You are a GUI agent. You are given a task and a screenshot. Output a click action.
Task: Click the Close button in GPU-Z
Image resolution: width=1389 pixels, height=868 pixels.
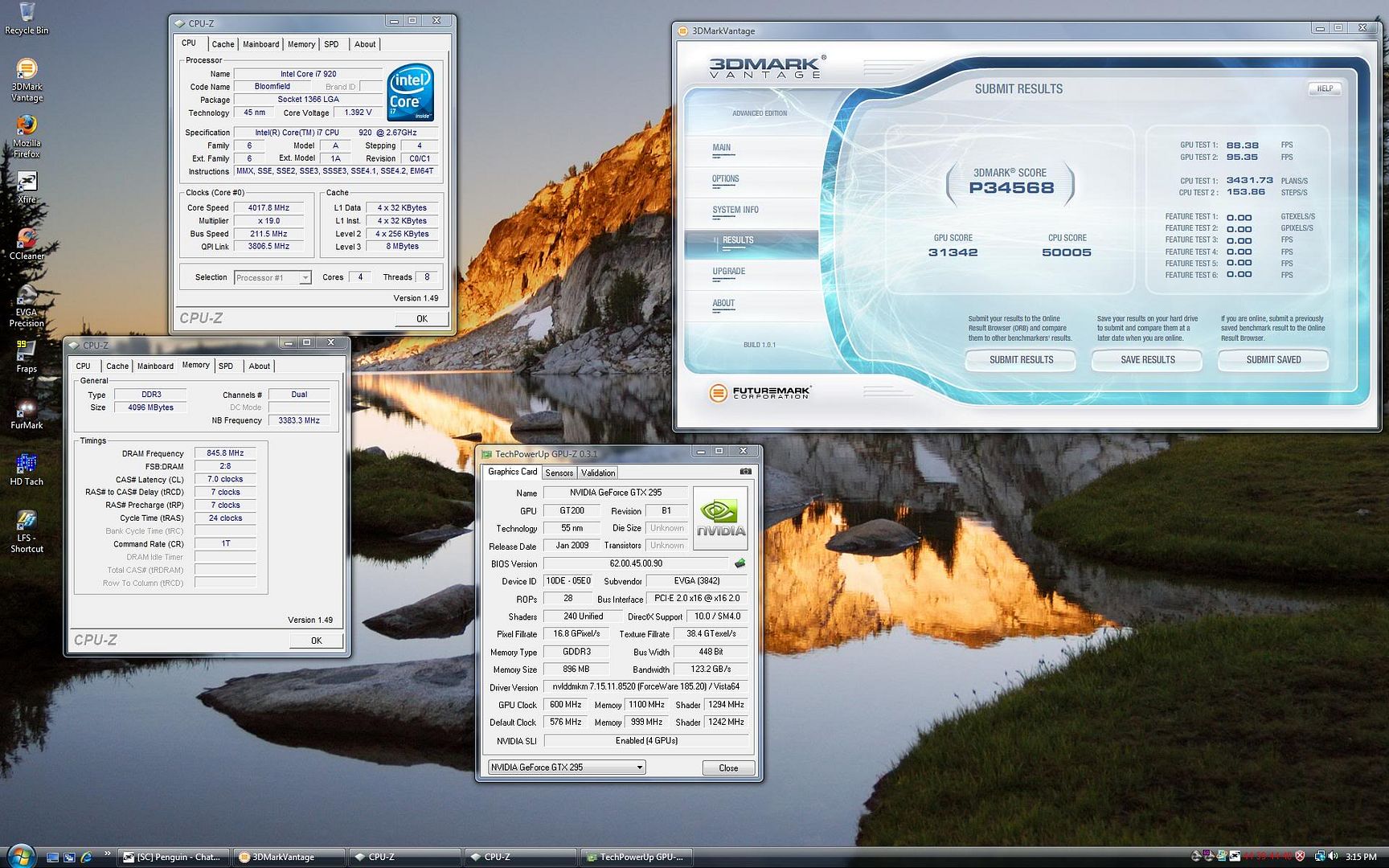[x=728, y=768]
